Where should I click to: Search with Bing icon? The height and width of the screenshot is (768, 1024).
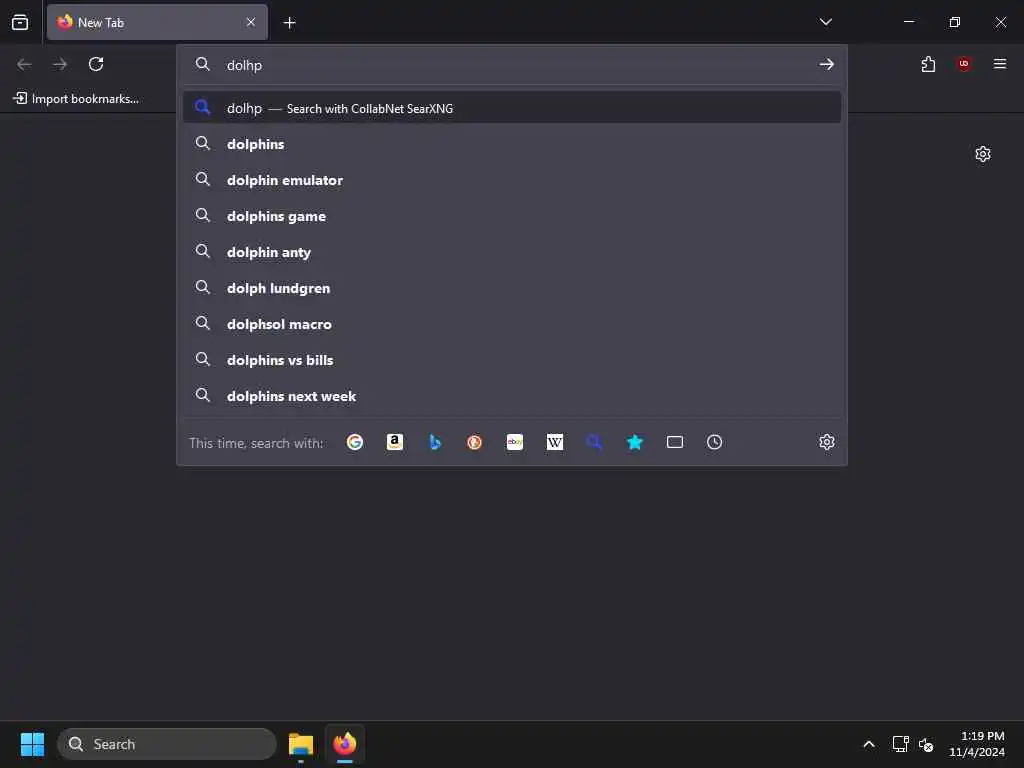435,442
